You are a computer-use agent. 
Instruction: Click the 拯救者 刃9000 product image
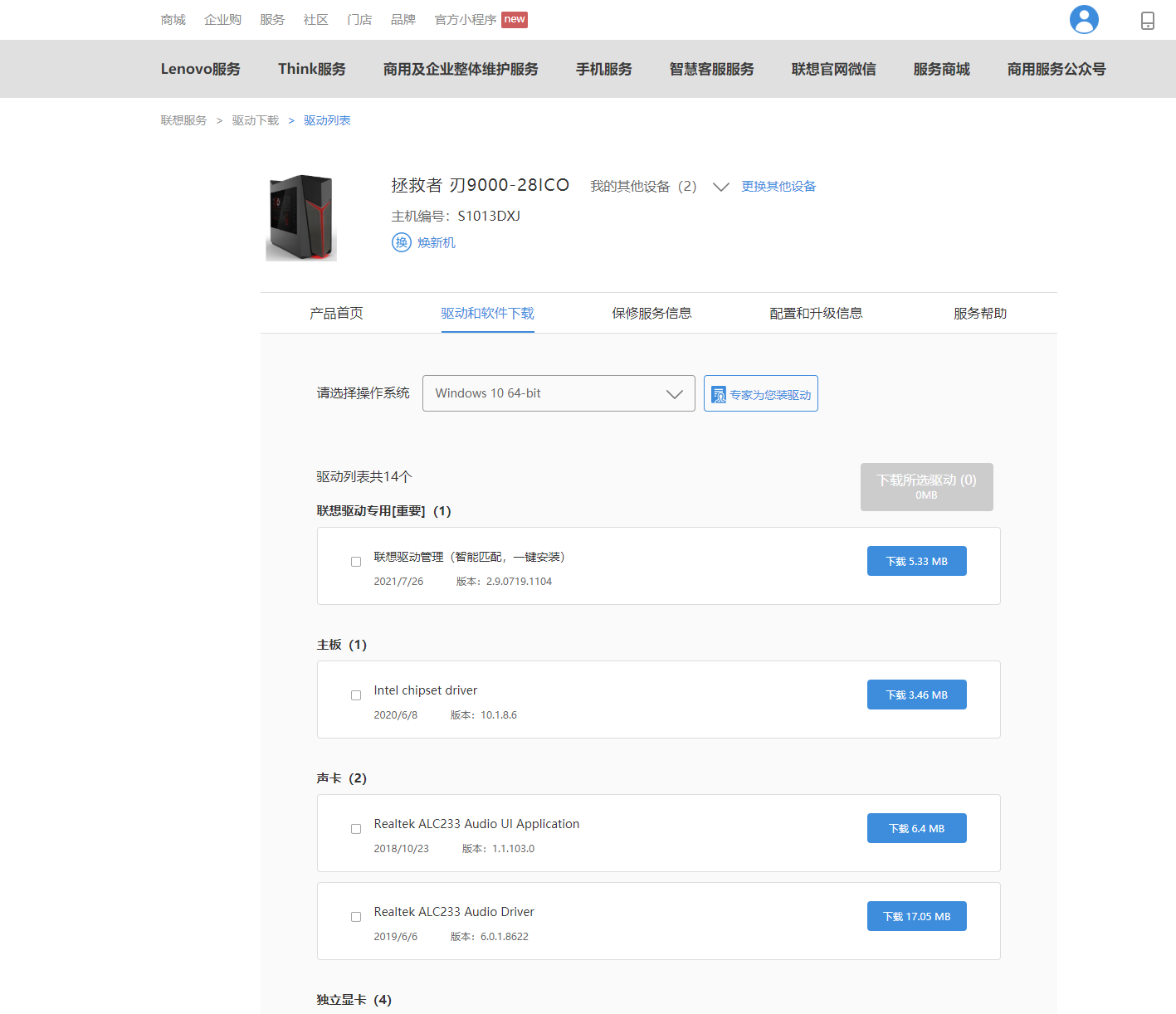click(x=301, y=217)
